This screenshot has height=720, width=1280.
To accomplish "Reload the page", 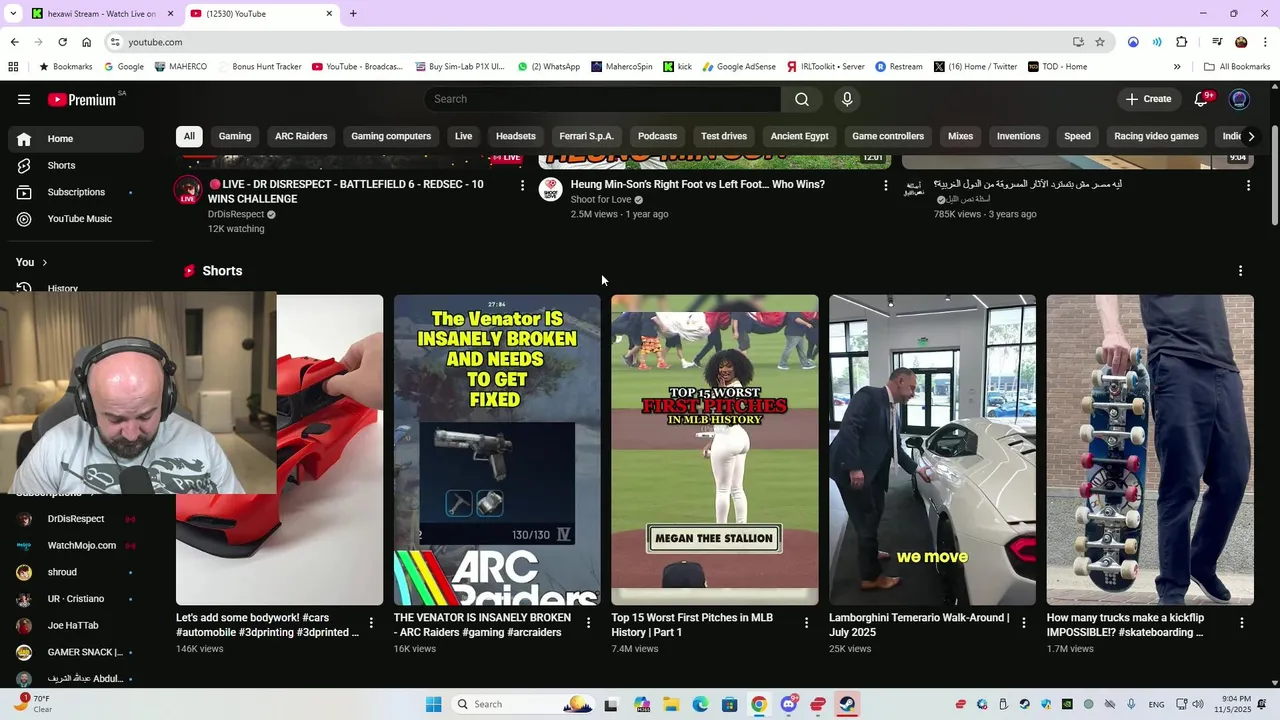I will click(62, 42).
